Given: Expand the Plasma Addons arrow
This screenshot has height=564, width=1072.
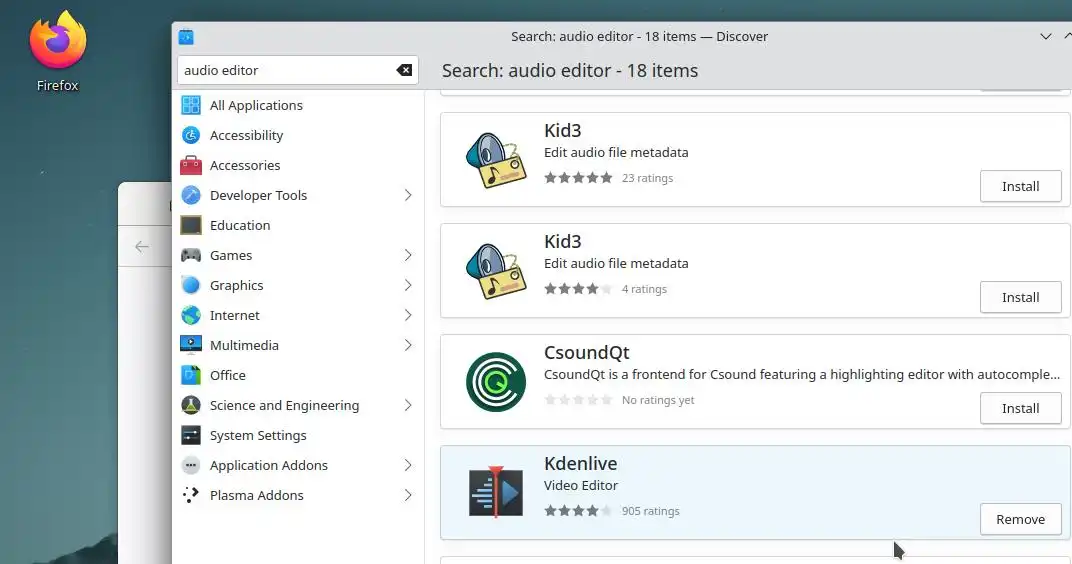Looking at the screenshot, I should [408, 495].
